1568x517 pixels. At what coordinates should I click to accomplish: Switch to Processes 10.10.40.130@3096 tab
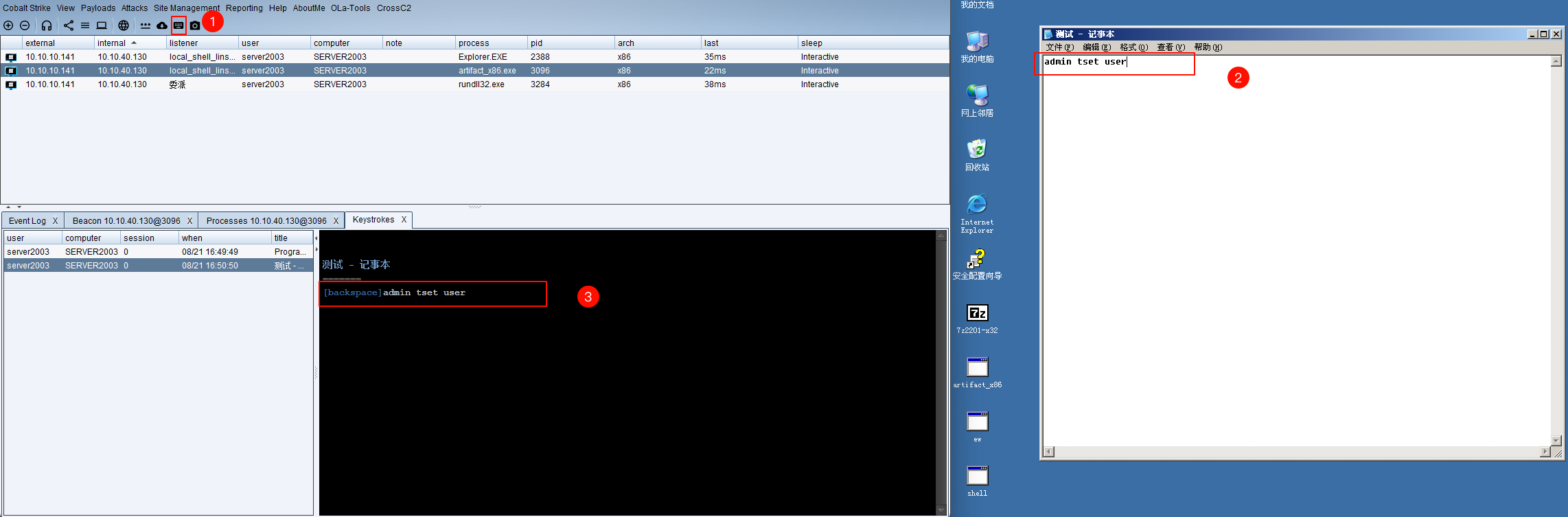(266, 221)
